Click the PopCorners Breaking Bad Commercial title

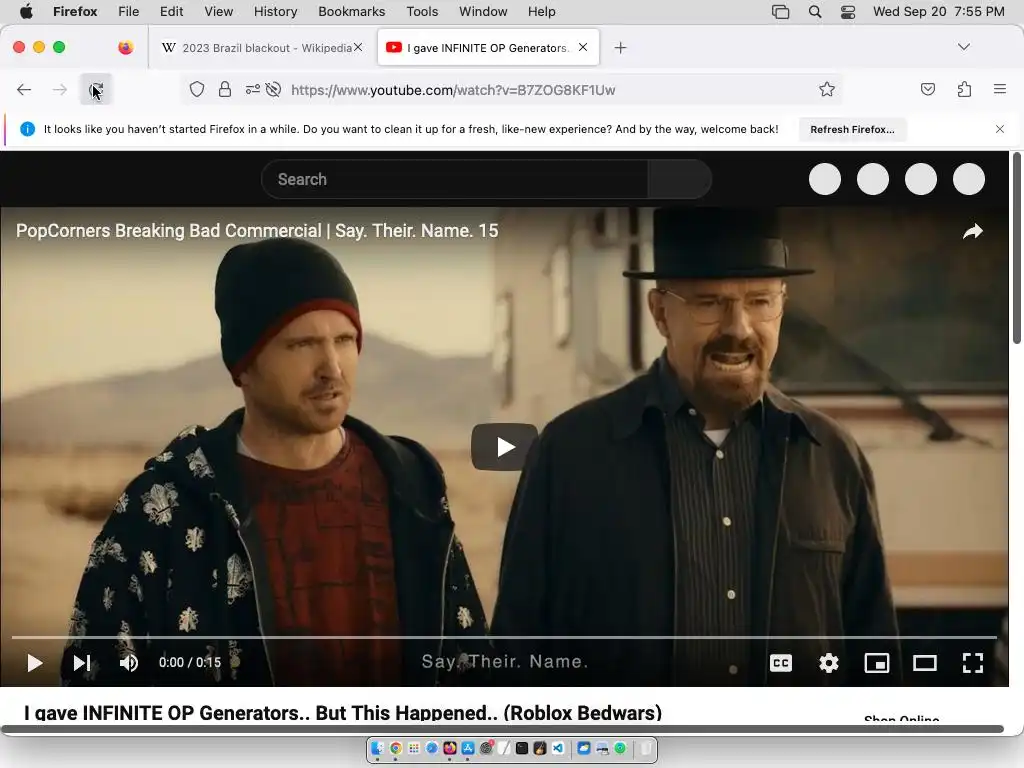pos(257,231)
